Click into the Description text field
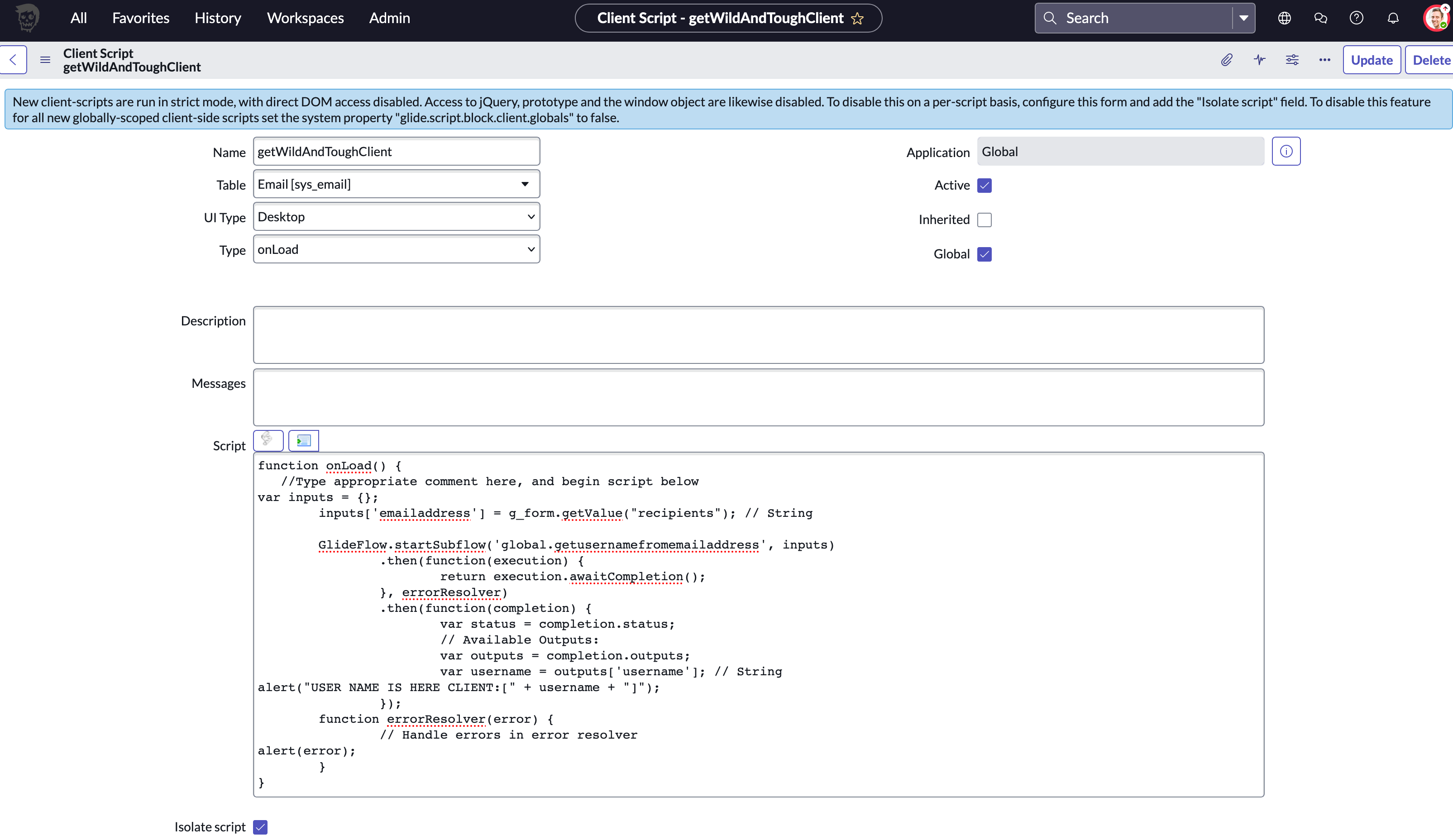Viewport: 1453px width, 840px height. point(758,335)
